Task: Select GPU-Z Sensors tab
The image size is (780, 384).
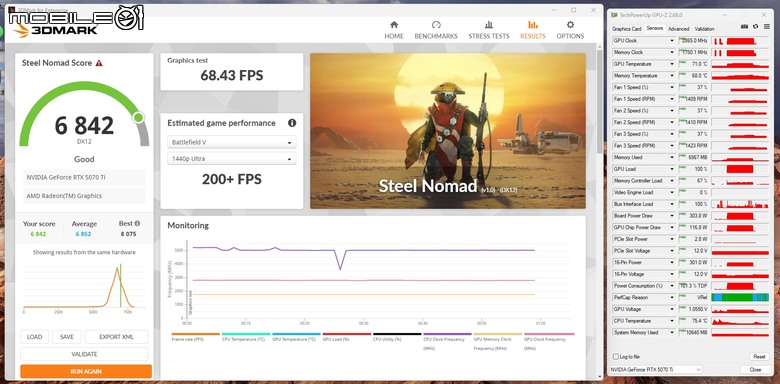Action: pos(655,28)
